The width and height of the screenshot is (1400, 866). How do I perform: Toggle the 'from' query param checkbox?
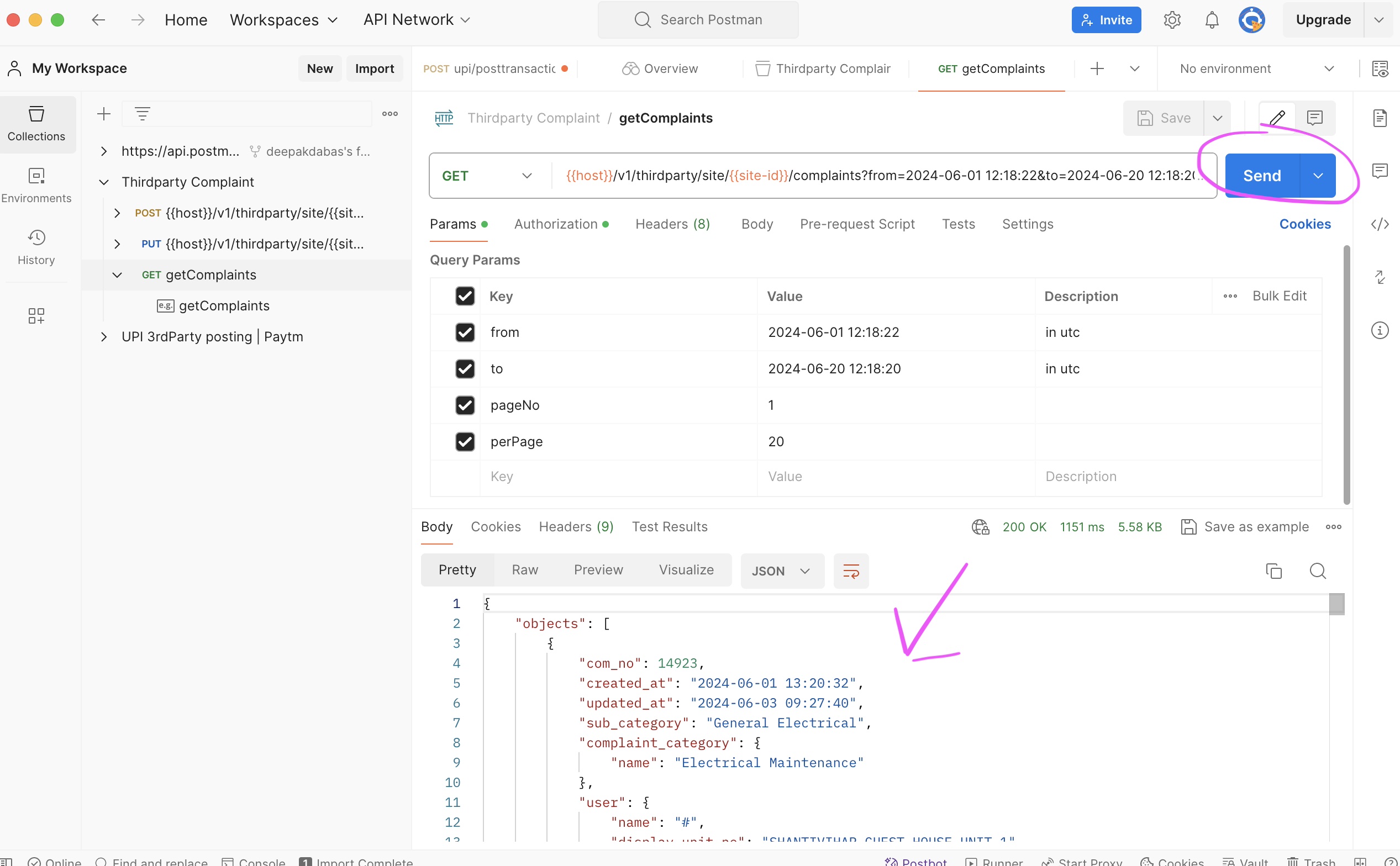(465, 332)
